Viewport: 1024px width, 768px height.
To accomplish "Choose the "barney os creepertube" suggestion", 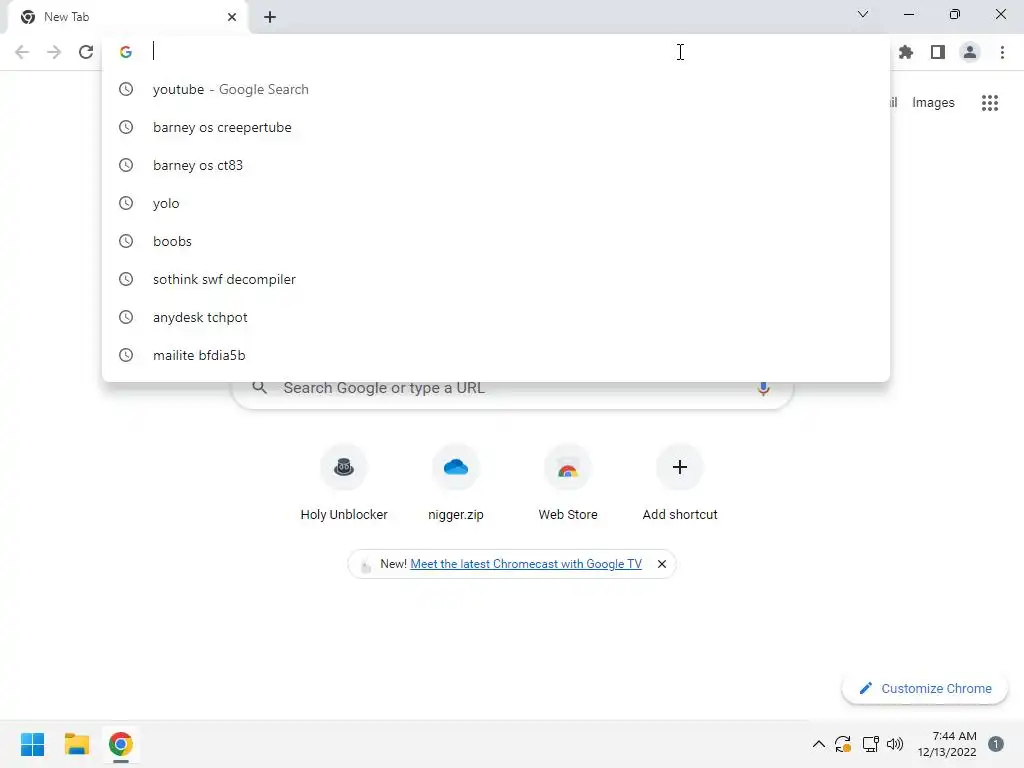I will pyautogui.click(x=496, y=127).
